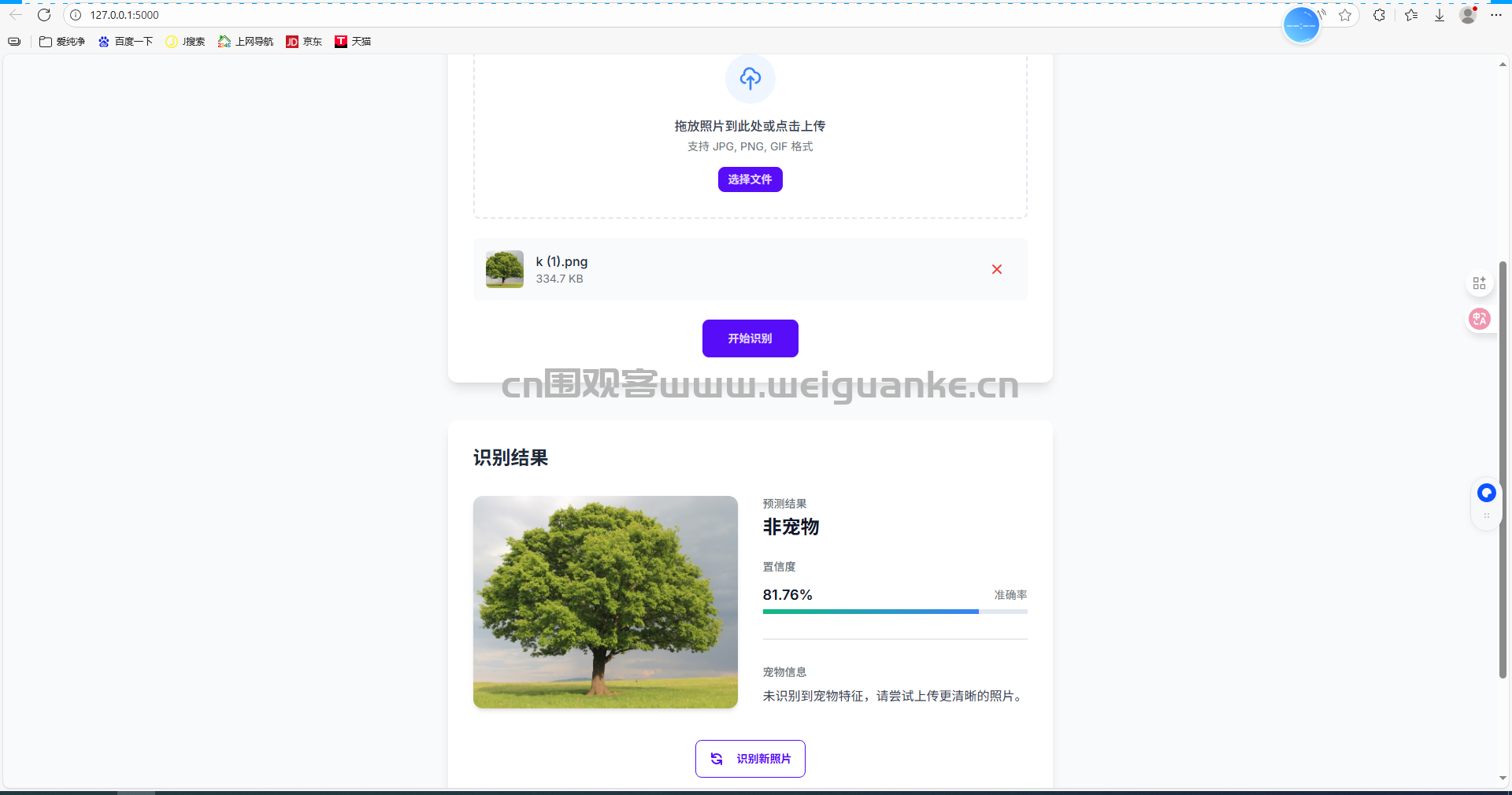Click the 81.76% confidence progress bar
The width and height of the screenshot is (1512, 795).
tap(895, 612)
